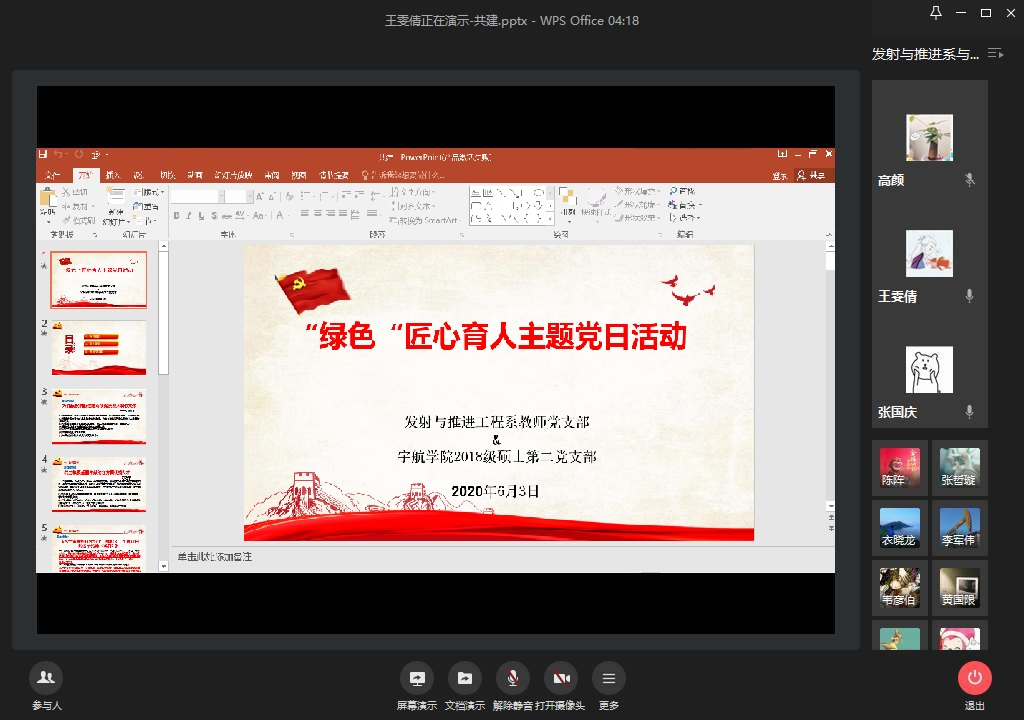
Task: Click the 发射与推进系 meeting title
Action: 925,54
